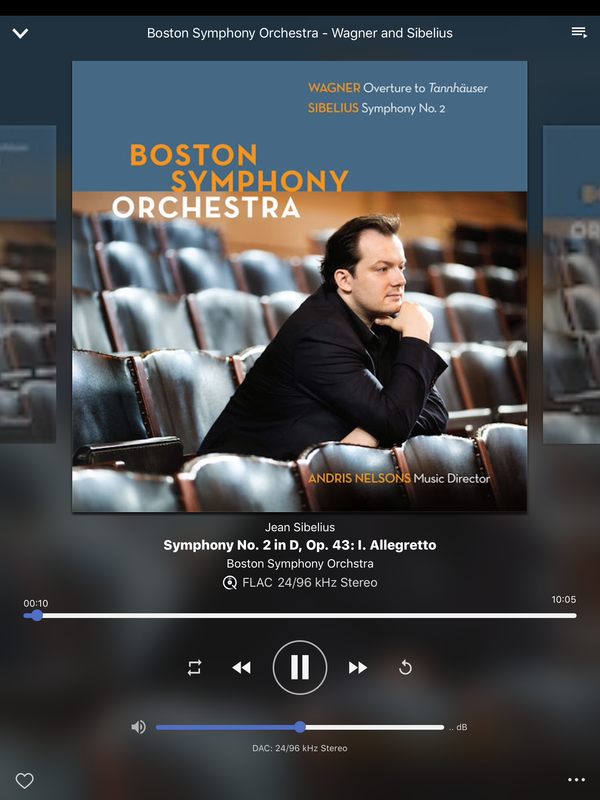The width and height of the screenshot is (600, 800).
Task: Skip back to previous track
Action: pyautogui.click(x=241, y=667)
